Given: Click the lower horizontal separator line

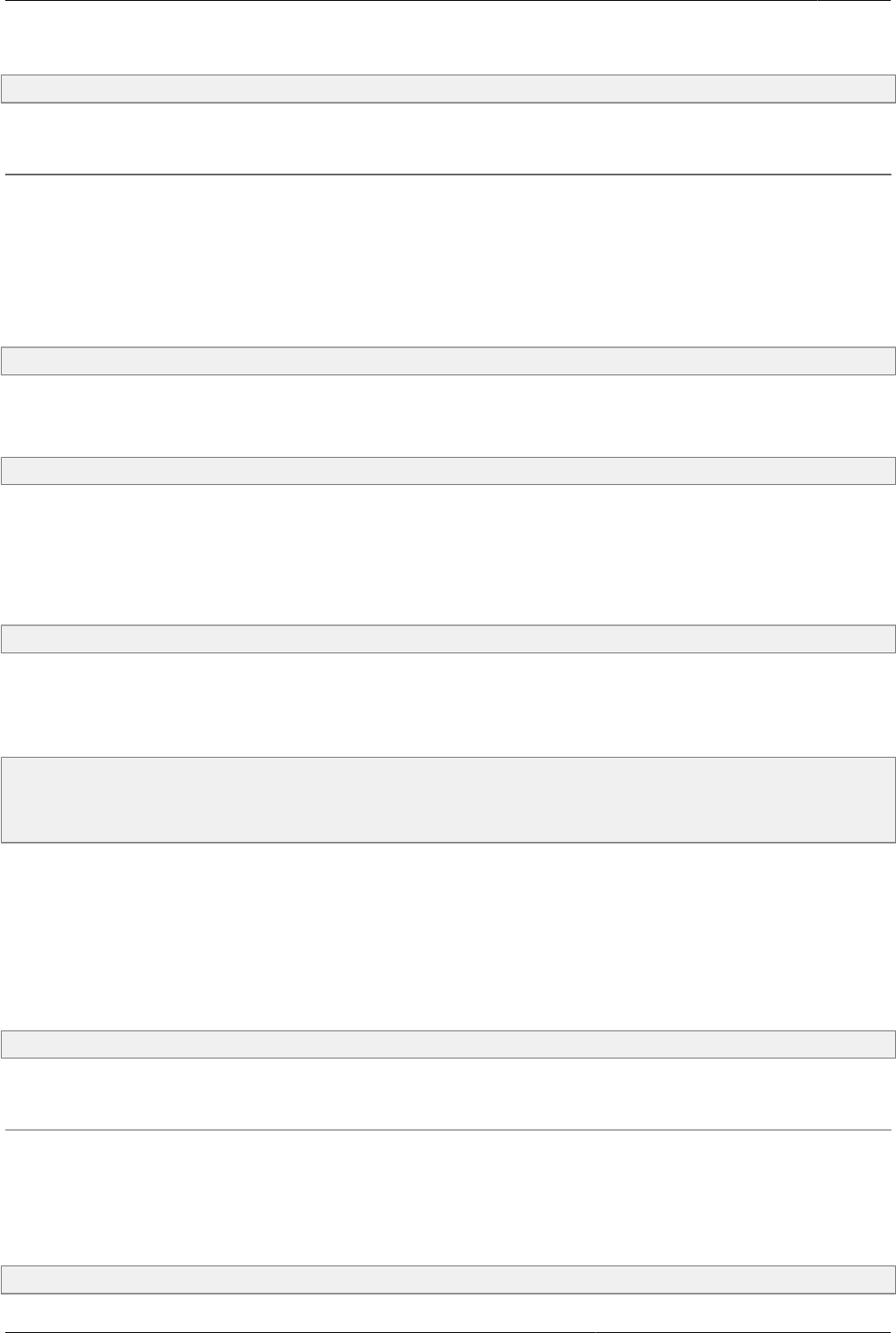Looking at the screenshot, I should (x=448, y=1130).
